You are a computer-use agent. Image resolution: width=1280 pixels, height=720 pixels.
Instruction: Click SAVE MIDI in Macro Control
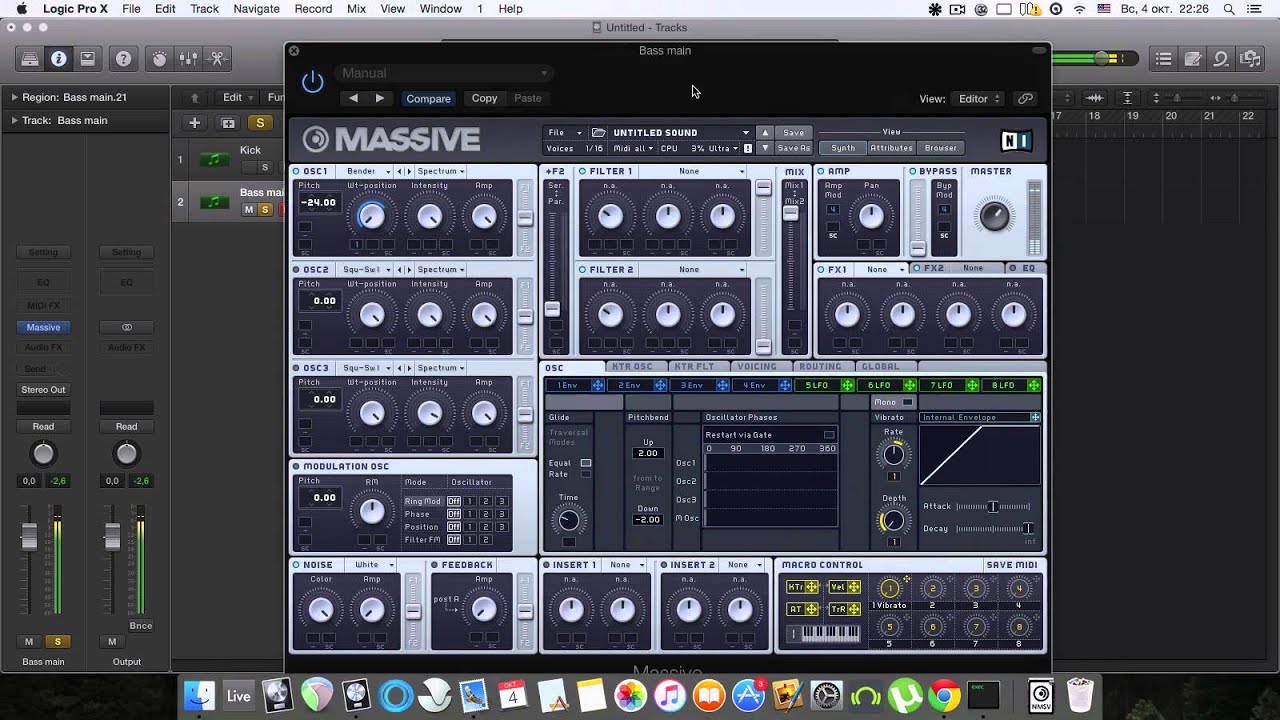1011,565
